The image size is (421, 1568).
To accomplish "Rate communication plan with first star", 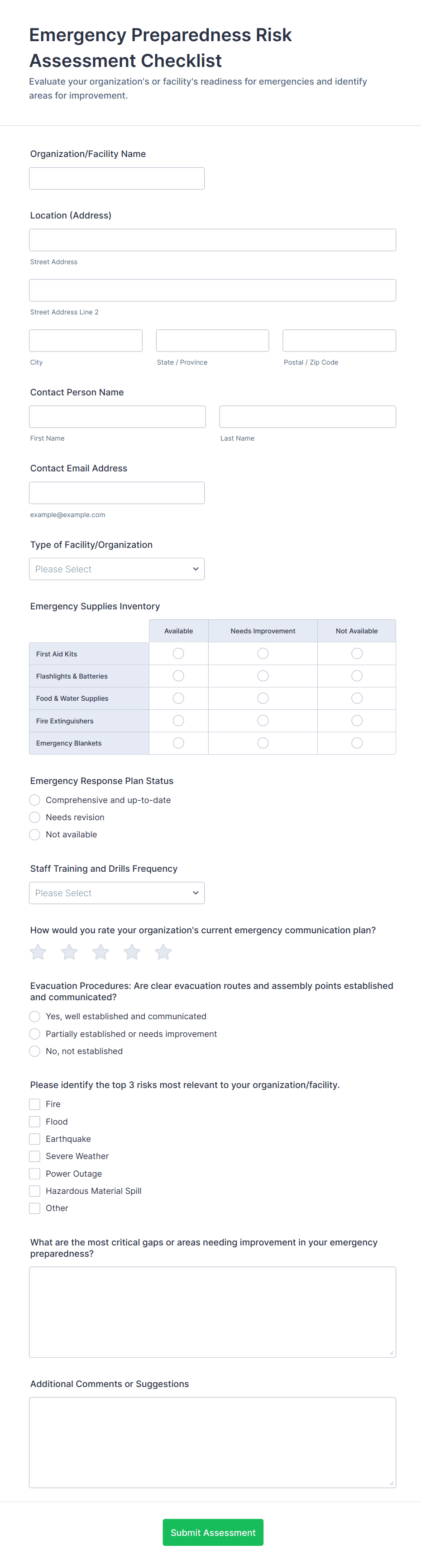I will tap(38, 951).
